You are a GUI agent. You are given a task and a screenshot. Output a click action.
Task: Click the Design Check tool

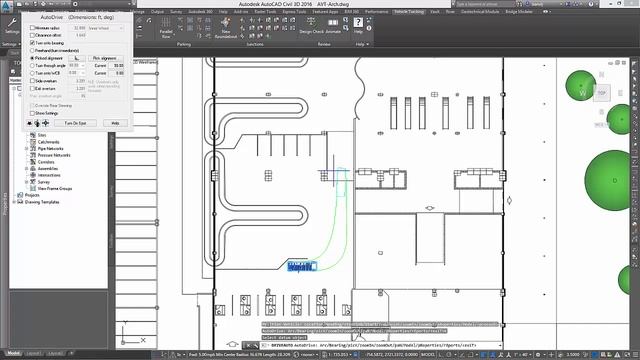click(311, 25)
